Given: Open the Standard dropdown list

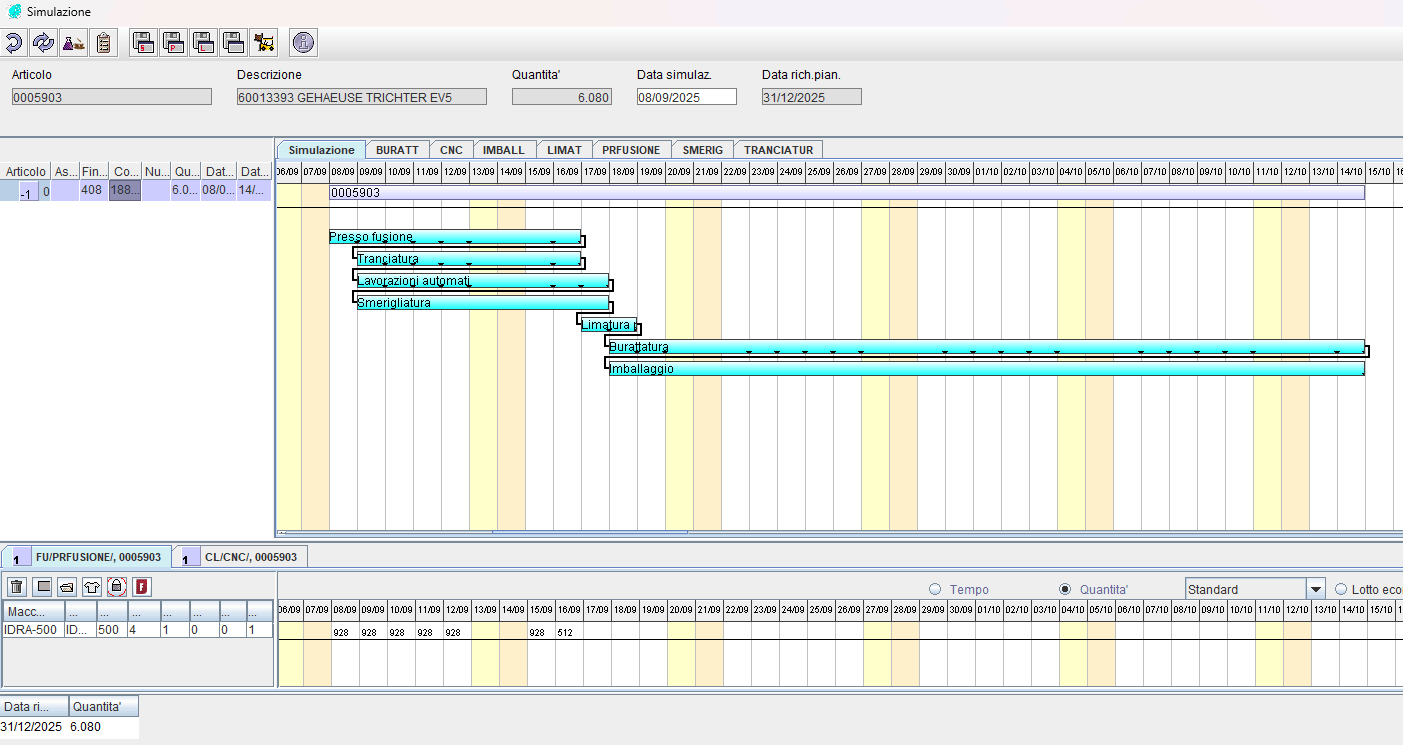Looking at the screenshot, I should pyautogui.click(x=1316, y=589).
